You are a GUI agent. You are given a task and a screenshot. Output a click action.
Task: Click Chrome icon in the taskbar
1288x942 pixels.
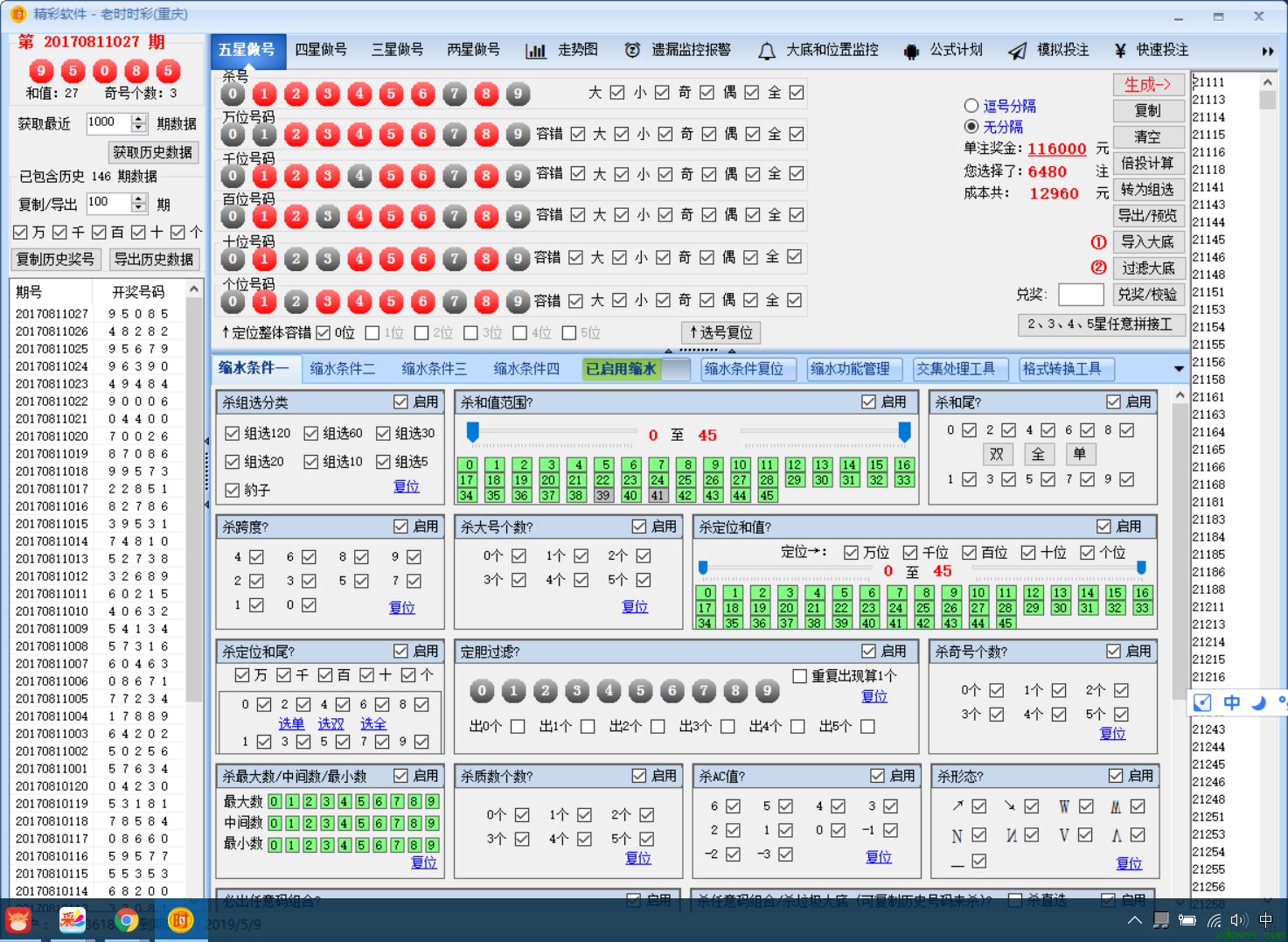[126, 920]
